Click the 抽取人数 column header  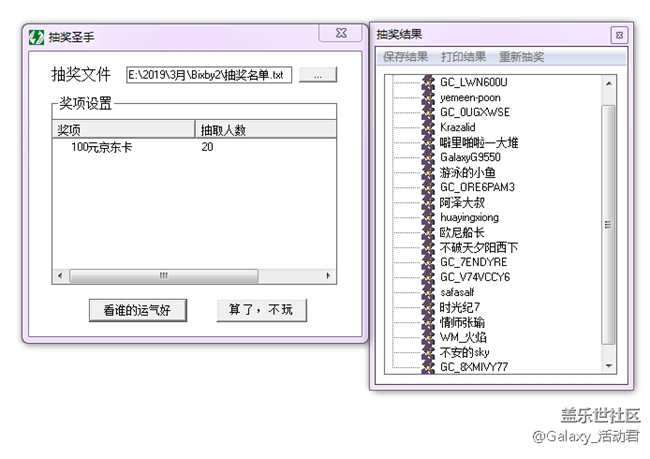coord(265,129)
